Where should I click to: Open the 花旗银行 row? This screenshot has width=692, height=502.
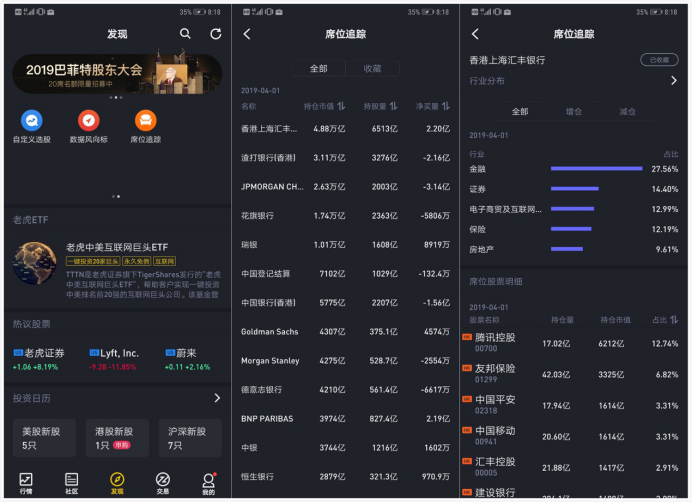345,215
